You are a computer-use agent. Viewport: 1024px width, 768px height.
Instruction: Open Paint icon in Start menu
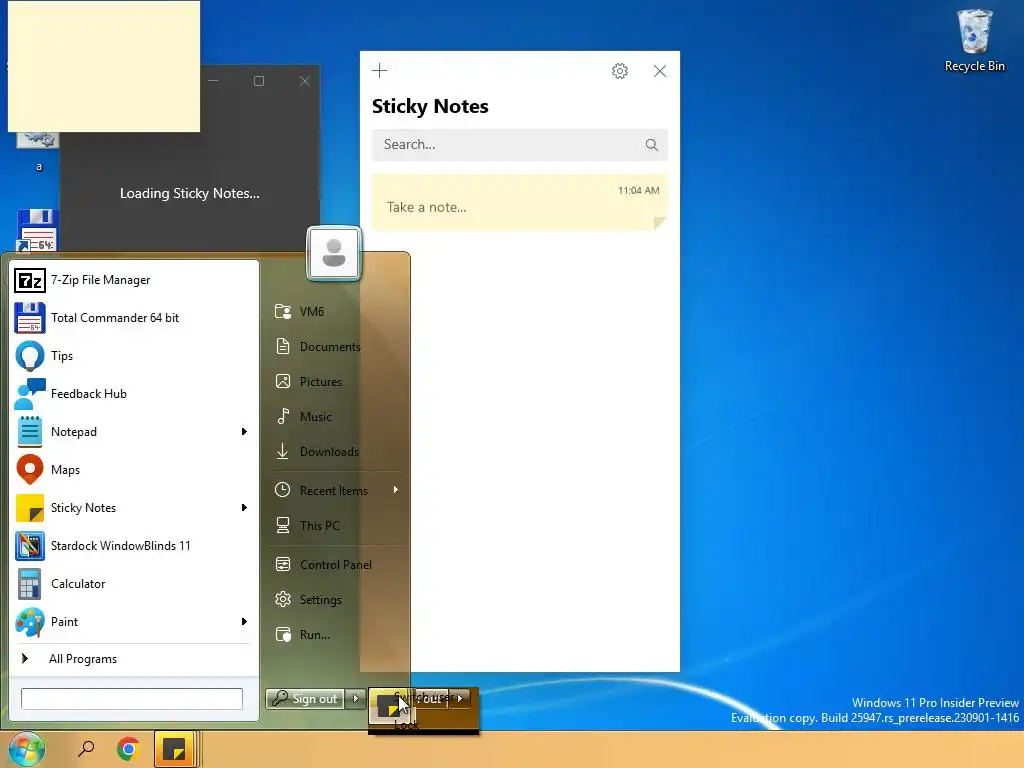click(30, 622)
